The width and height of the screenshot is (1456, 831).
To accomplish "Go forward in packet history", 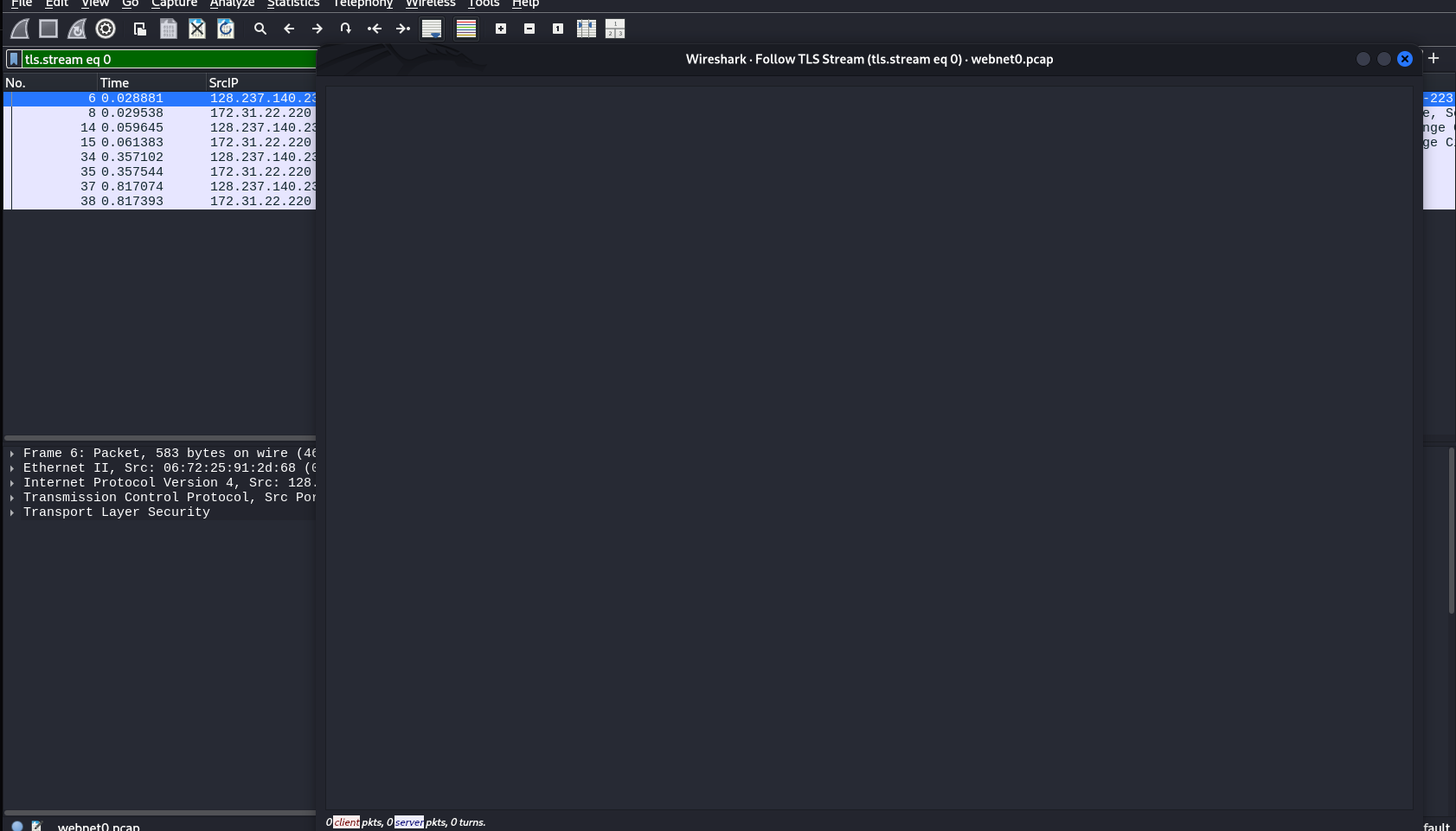I will [x=317, y=29].
